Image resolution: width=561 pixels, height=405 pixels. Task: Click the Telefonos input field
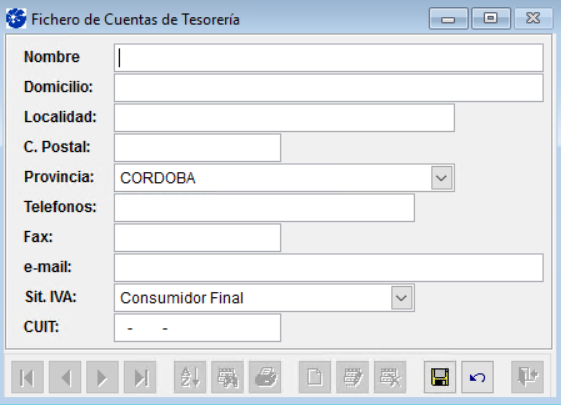coord(264,208)
